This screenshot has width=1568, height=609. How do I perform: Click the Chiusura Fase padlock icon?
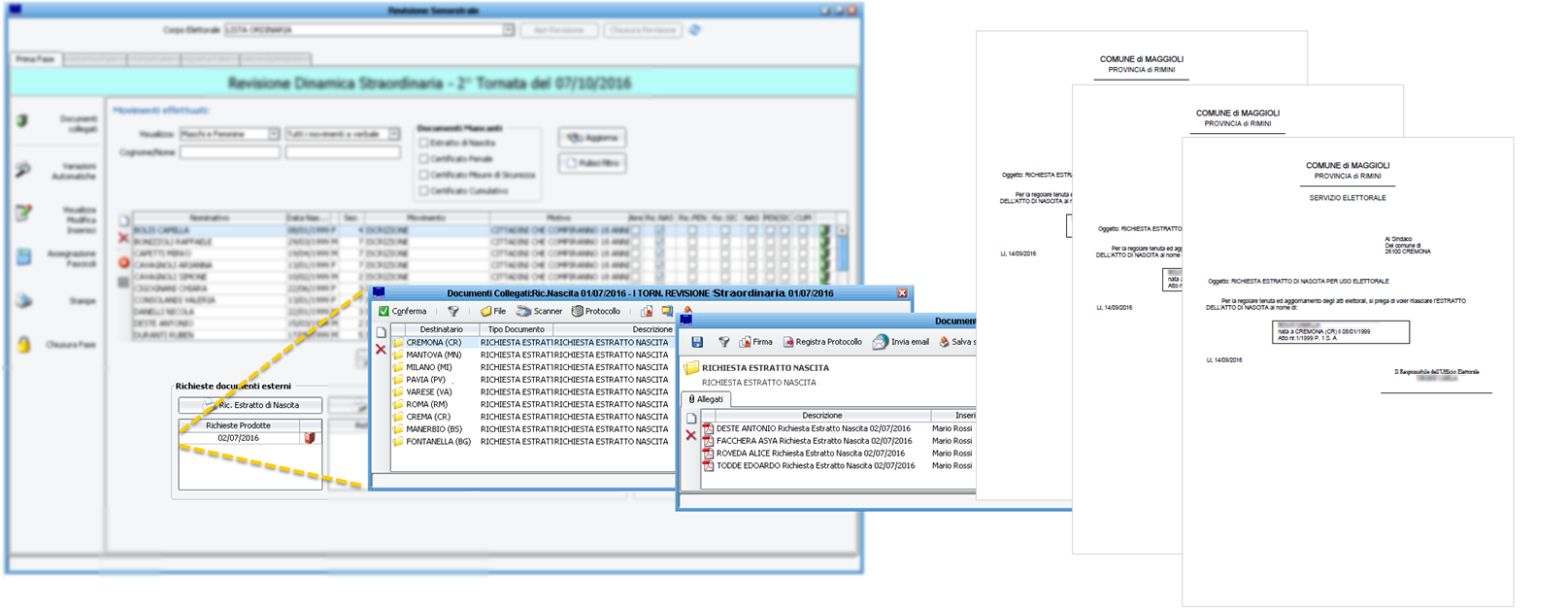24,345
